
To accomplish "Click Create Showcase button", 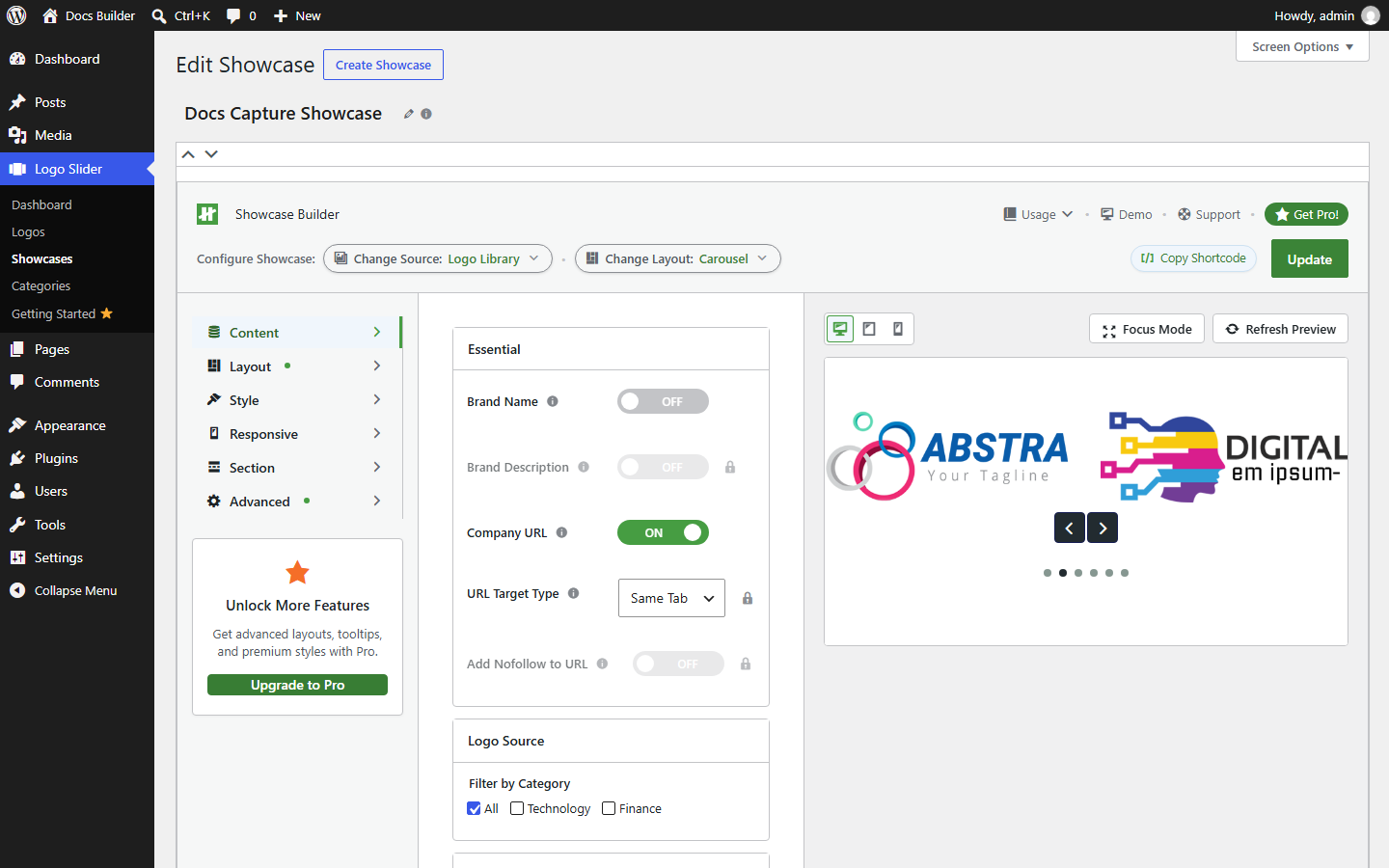I will [x=383, y=65].
